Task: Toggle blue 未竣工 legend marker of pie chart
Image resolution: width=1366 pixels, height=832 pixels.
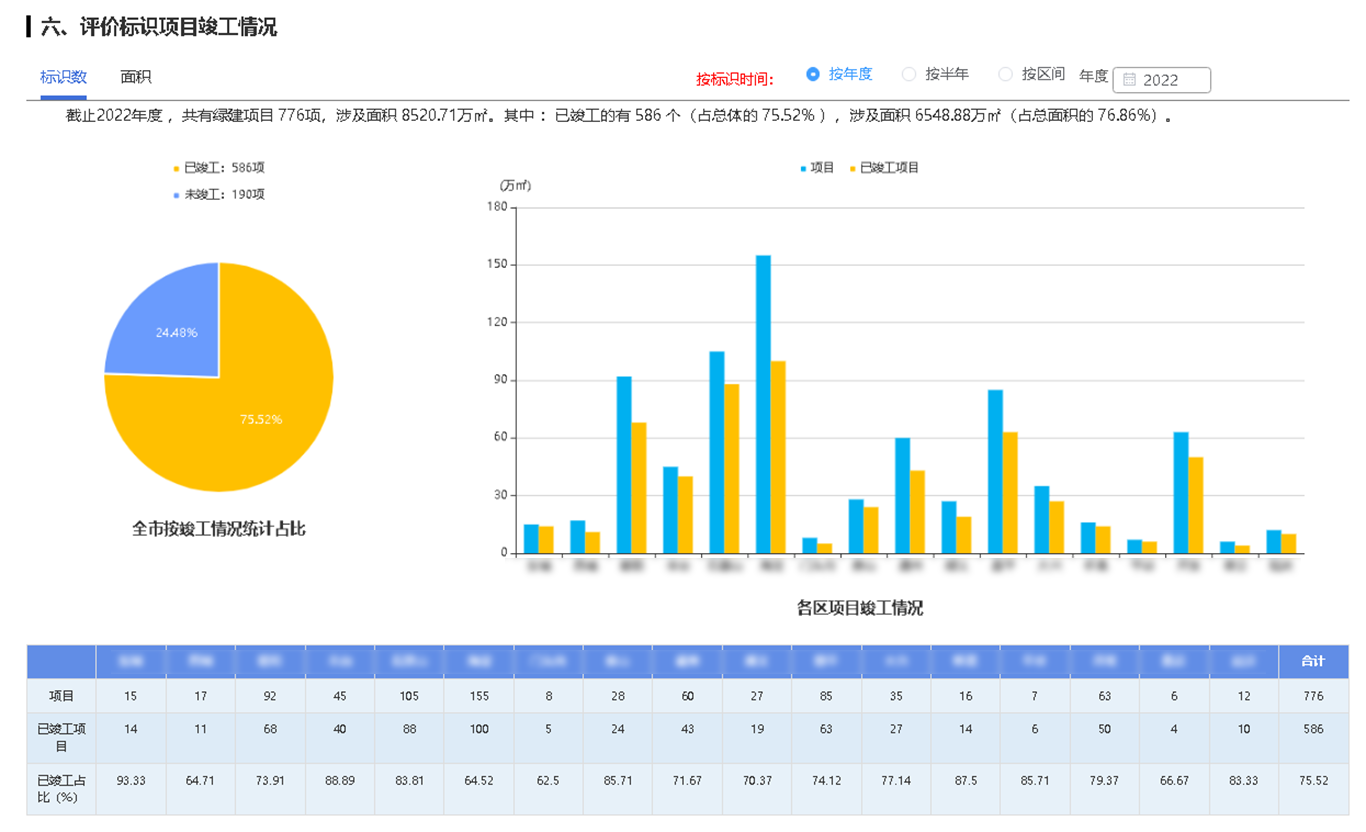Action: (x=177, y=195)
